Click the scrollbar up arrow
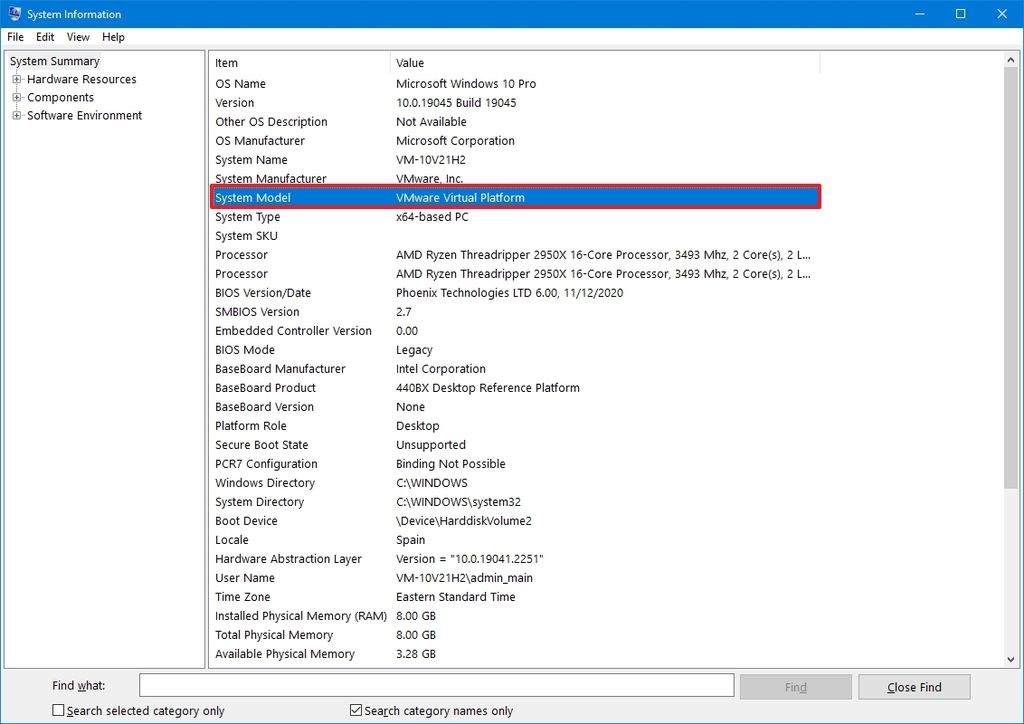This screenshot has height=724, width=1024. 1011,58
